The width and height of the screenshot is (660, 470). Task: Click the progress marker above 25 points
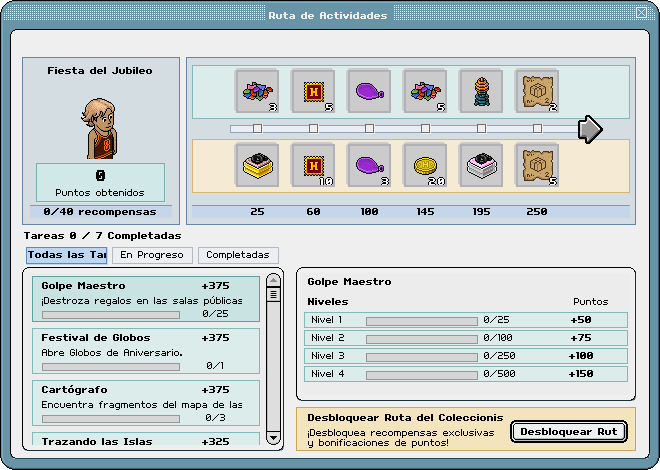[x=257, y=128]
